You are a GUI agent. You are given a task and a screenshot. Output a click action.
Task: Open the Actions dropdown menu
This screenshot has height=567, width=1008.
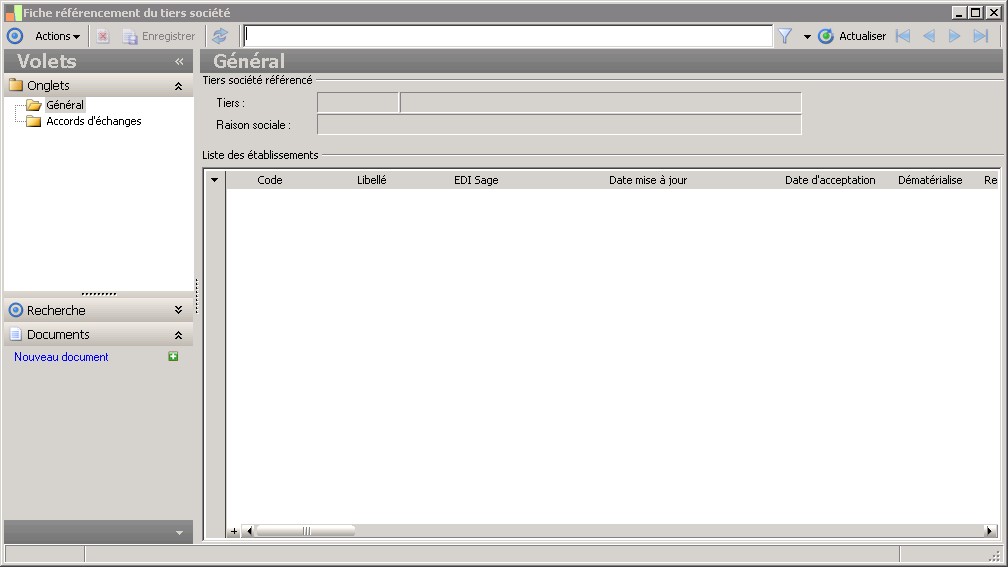57,36
